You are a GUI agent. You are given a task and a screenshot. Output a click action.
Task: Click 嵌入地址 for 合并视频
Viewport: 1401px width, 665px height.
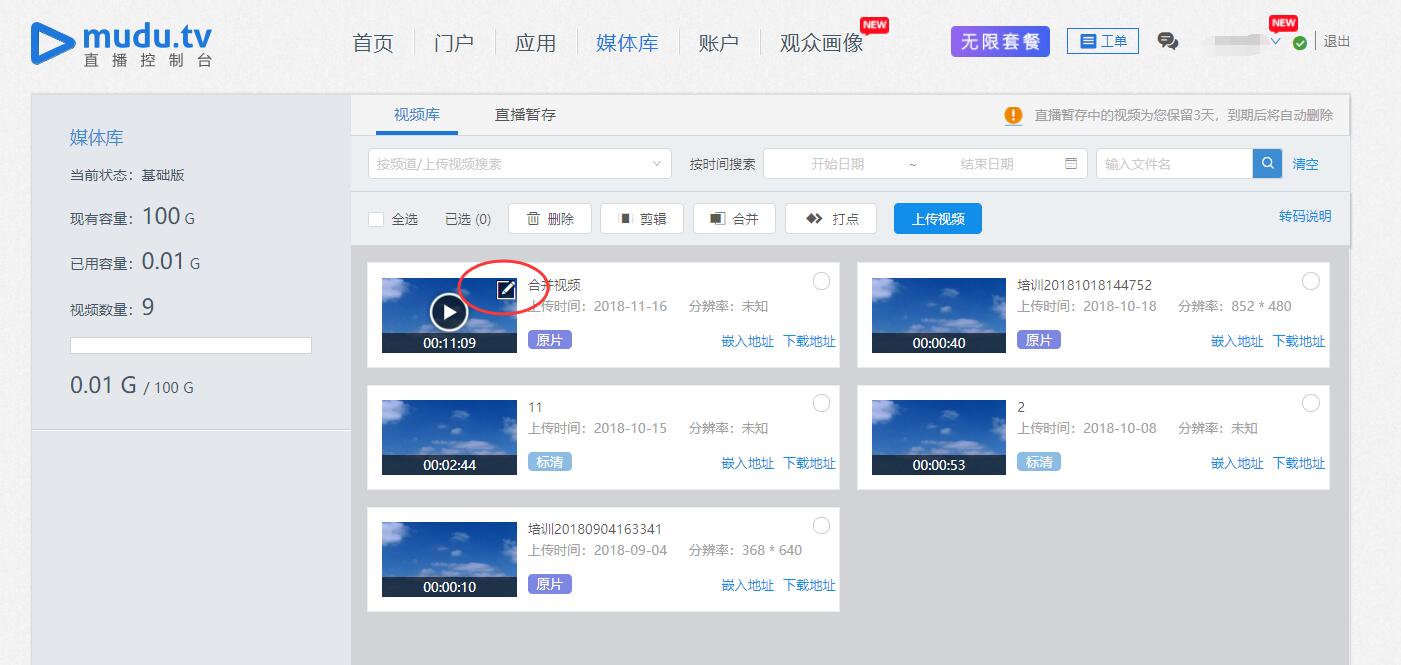pos(748,341)
